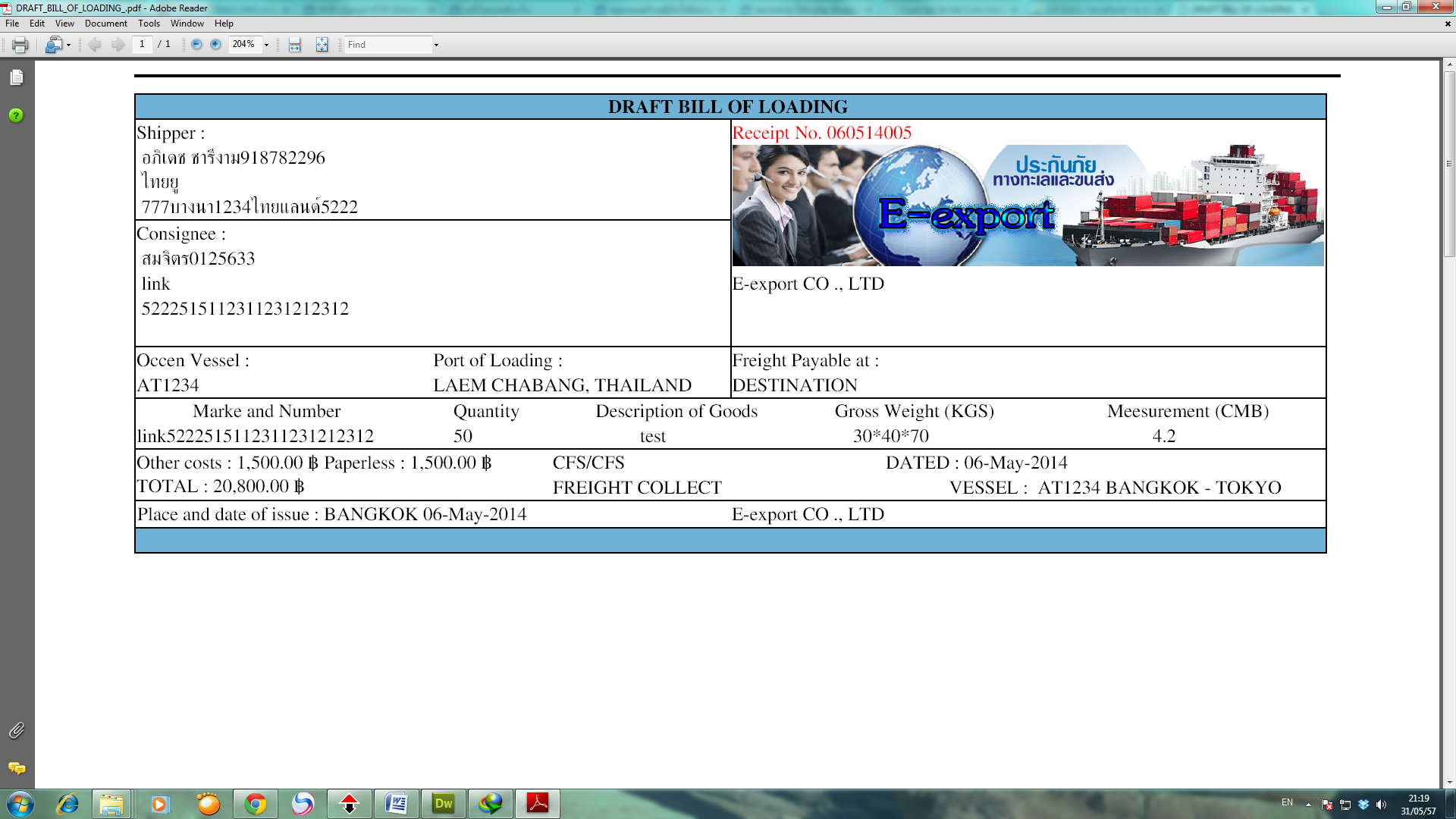Expand the zoom percentage dropdown
The width and height of the screenshot is (1456, 819).
tap(266, 45)
